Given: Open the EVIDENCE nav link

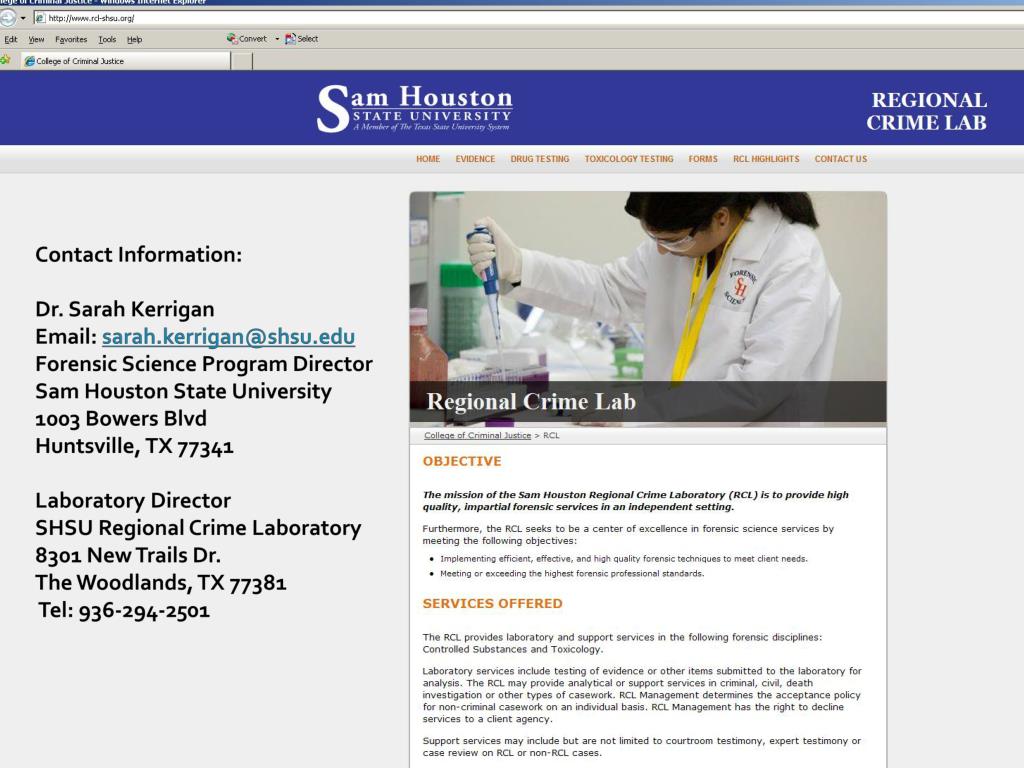Looking at the screenshot, I should (475, 159).
